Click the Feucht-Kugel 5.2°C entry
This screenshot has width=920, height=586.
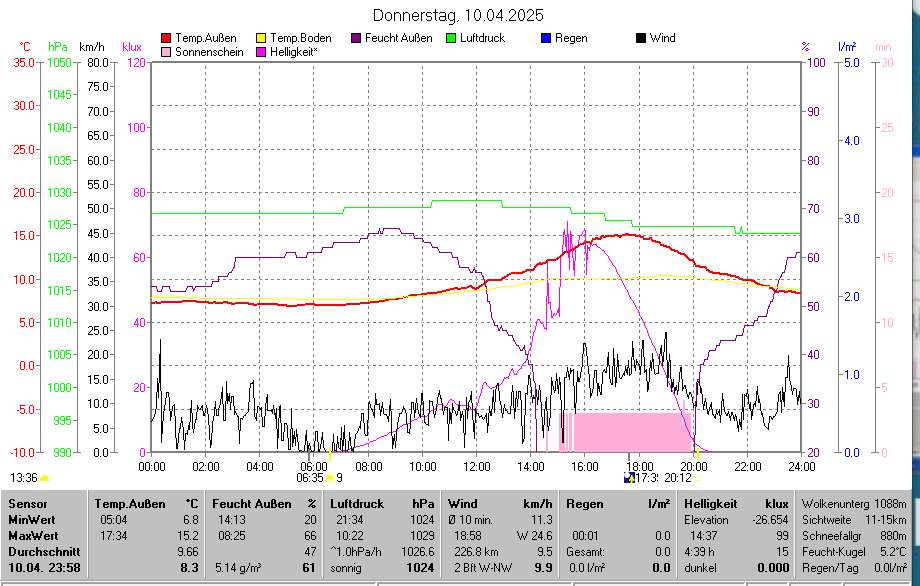pyautogui.click(x=854, y=552)
